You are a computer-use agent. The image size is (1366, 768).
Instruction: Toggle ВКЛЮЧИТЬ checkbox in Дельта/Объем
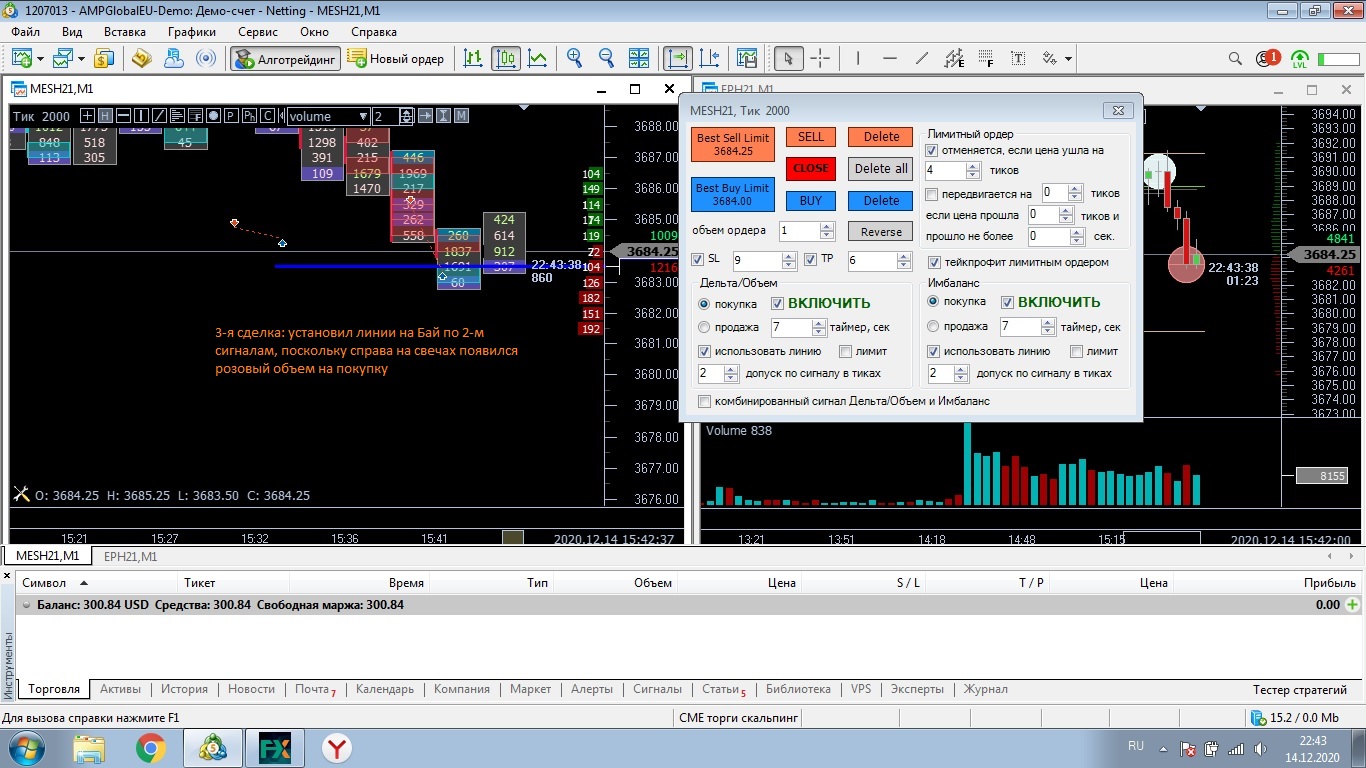tap(777, 303)
